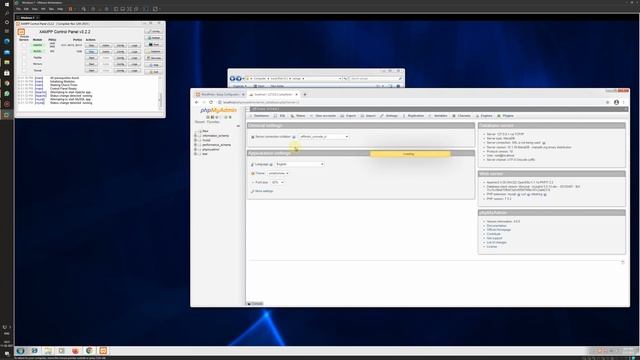Open the Font size dropdown
The height and width of the screenshot is (360, 640).
pyautogui.click(x=277, y=182)
